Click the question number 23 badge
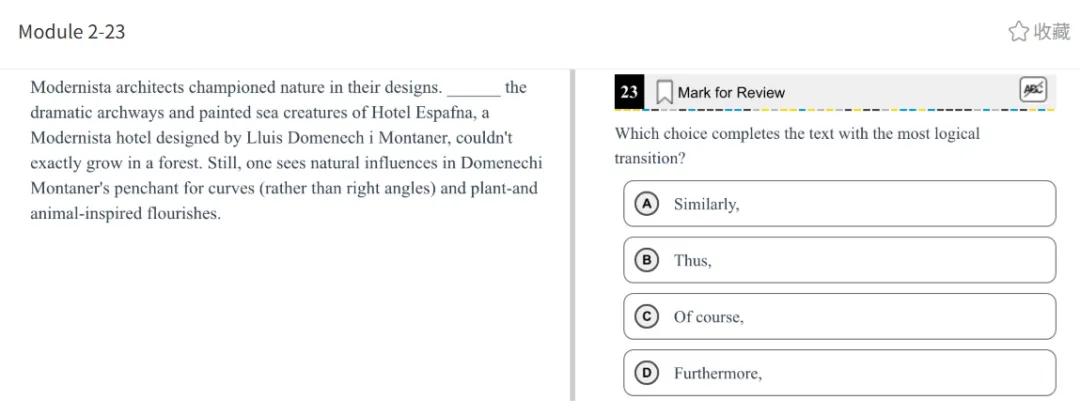Viewport: 1080px width, 415px height. tap(629, 92)
